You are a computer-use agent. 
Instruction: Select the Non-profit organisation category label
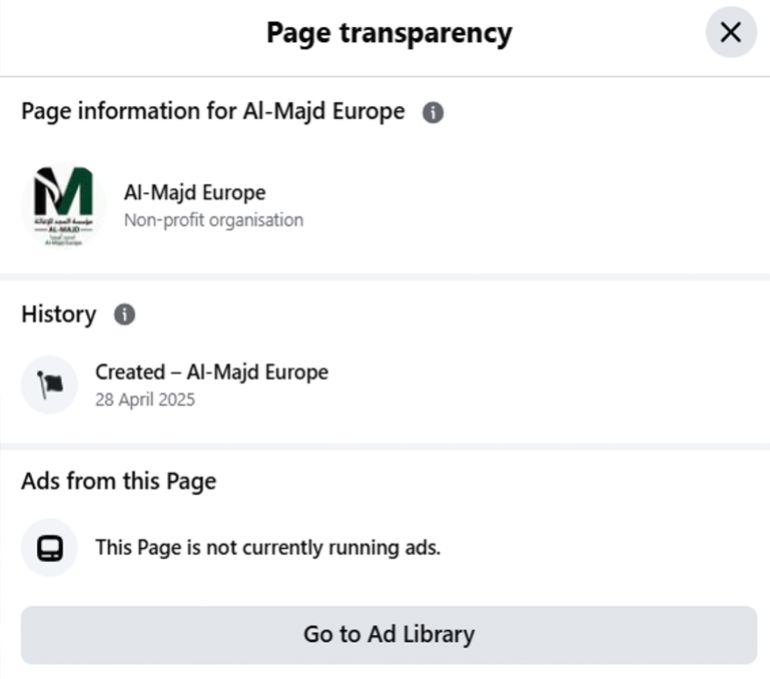[x=213, y=219]
